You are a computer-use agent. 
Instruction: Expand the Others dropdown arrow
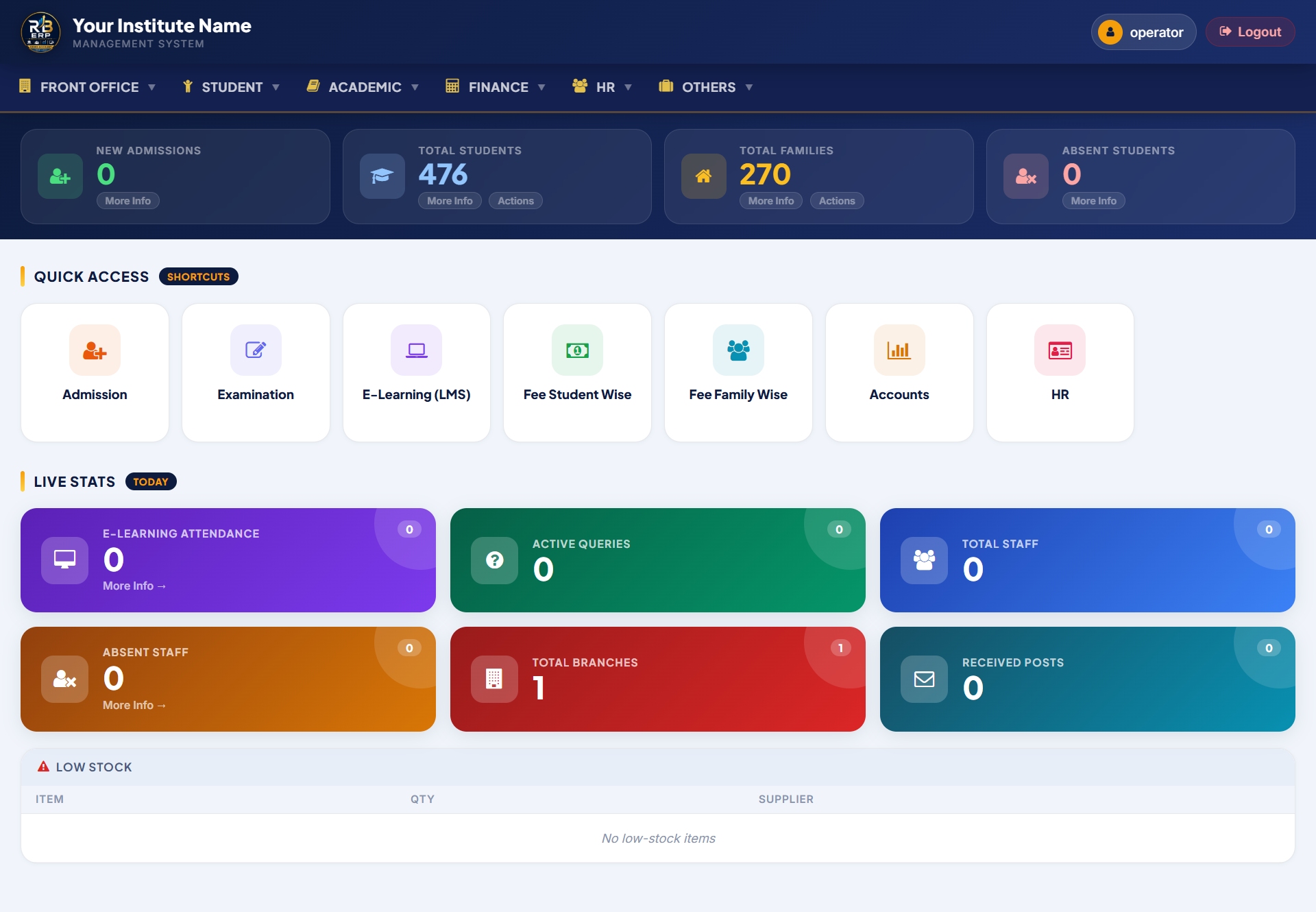(x=749, y=87)
